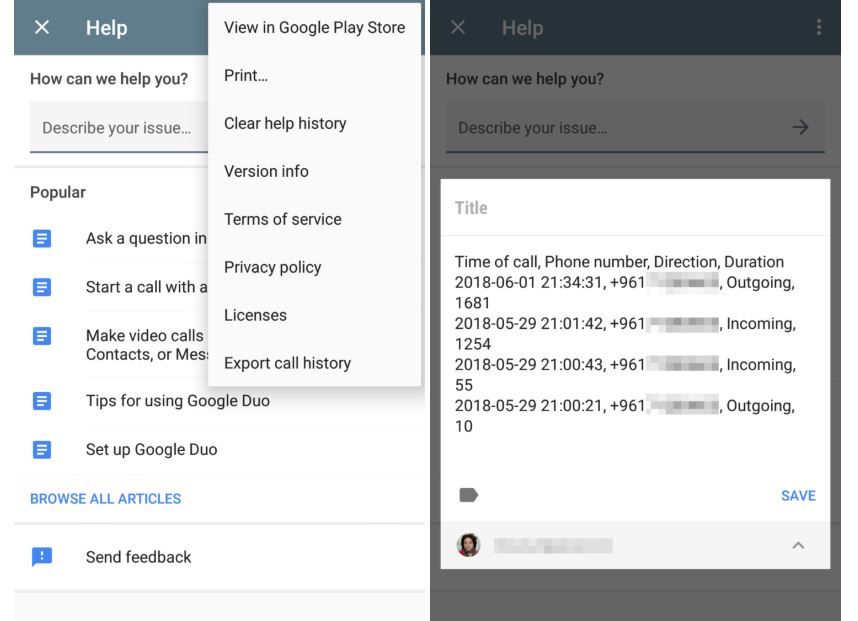The height and width of the screenshot is (621, 858).
Task: Open the three-dot overflow menu
Action: click(820, 28)
